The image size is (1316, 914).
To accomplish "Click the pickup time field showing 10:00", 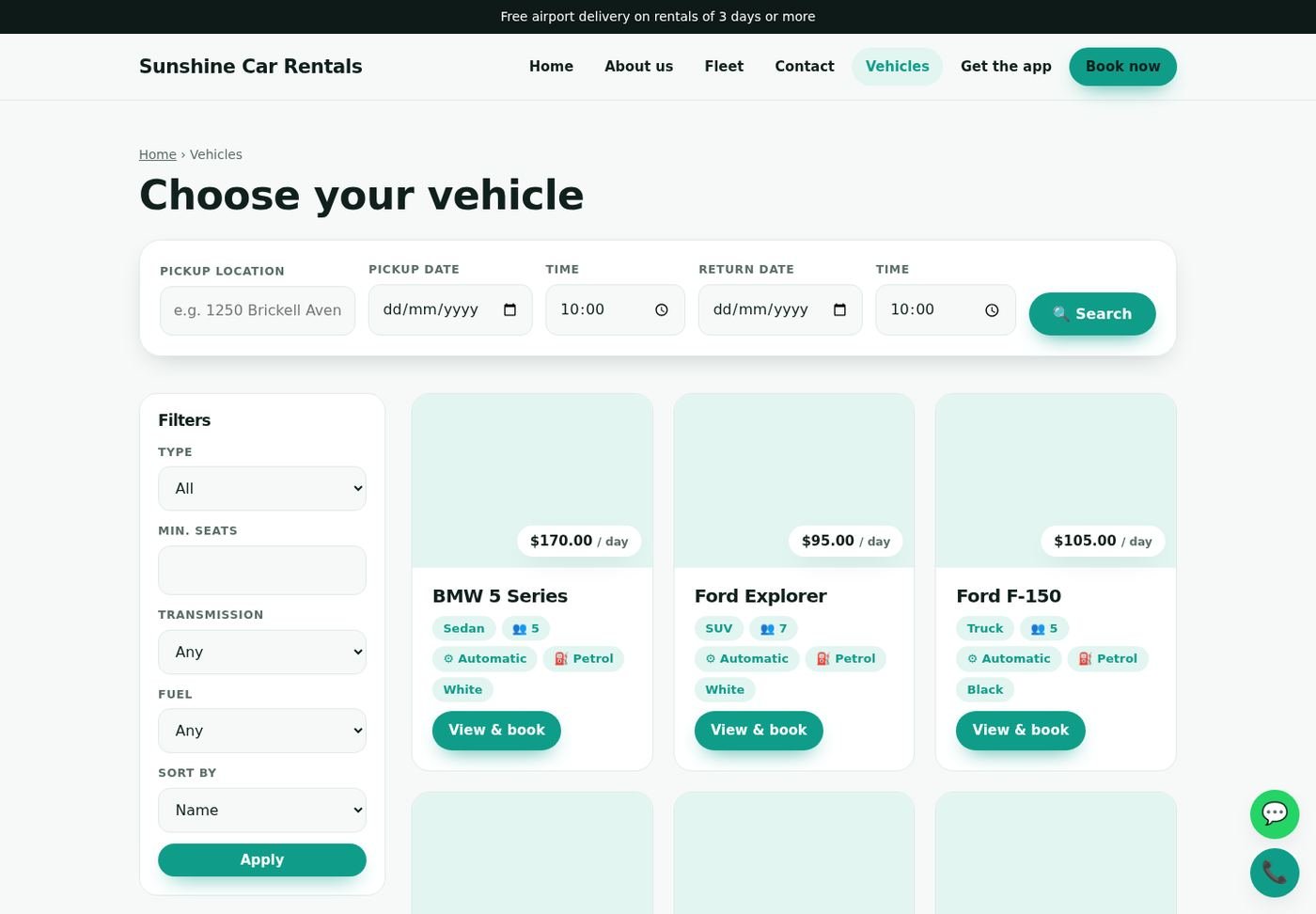I will [616, 310].
